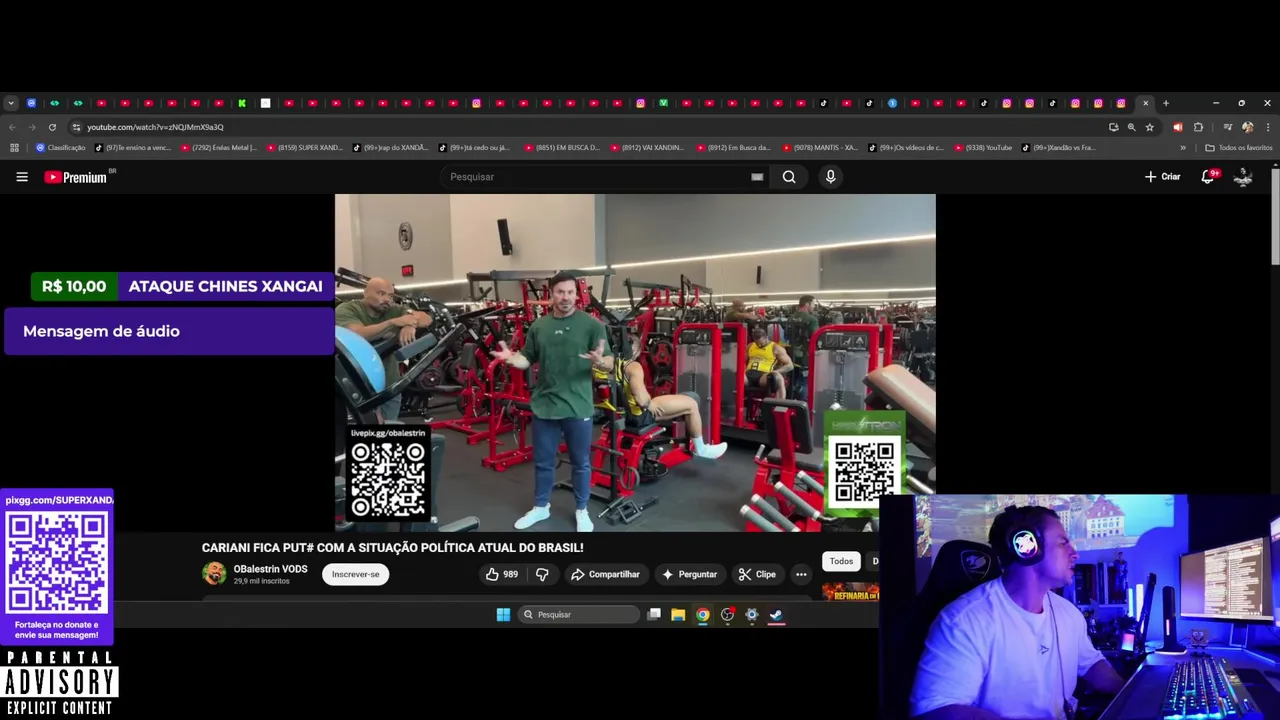Image resolution: width=1280 pixels, height=720 pixels.
Task: Dislike the video with thumbs down
Action: click(x=542, y=574)
